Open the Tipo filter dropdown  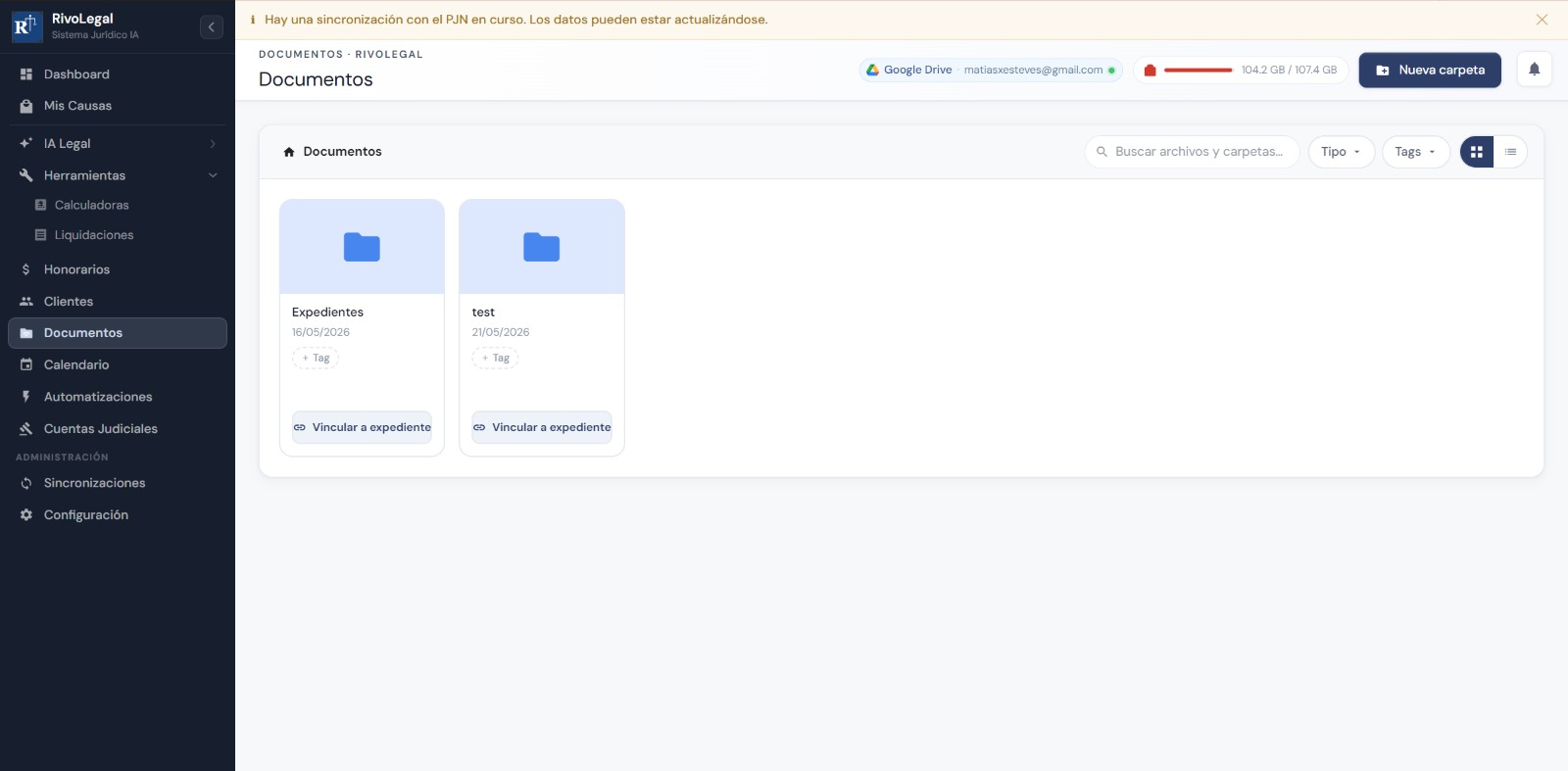(1341, 152)
